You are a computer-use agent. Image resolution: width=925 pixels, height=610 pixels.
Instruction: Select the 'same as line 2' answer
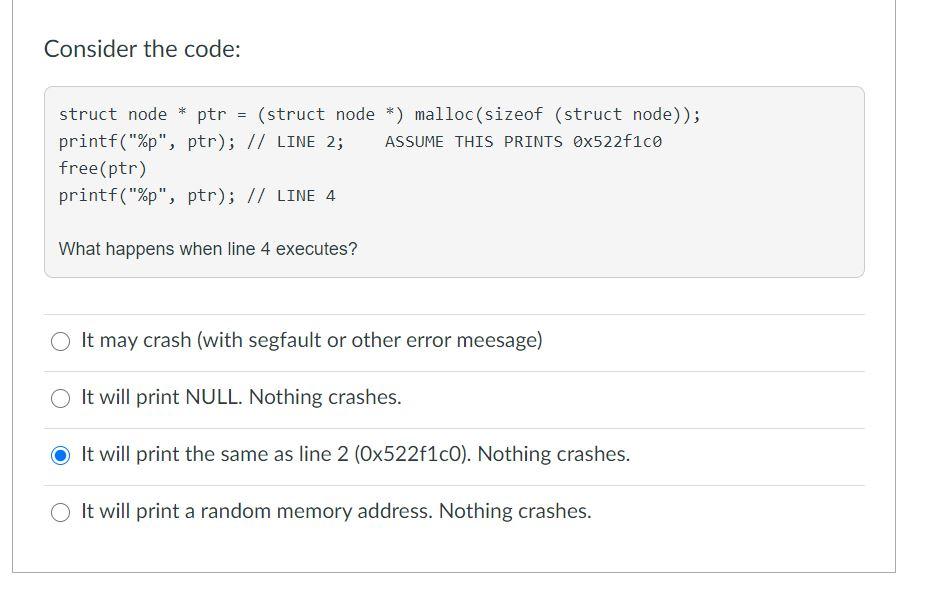coord(355,454)
